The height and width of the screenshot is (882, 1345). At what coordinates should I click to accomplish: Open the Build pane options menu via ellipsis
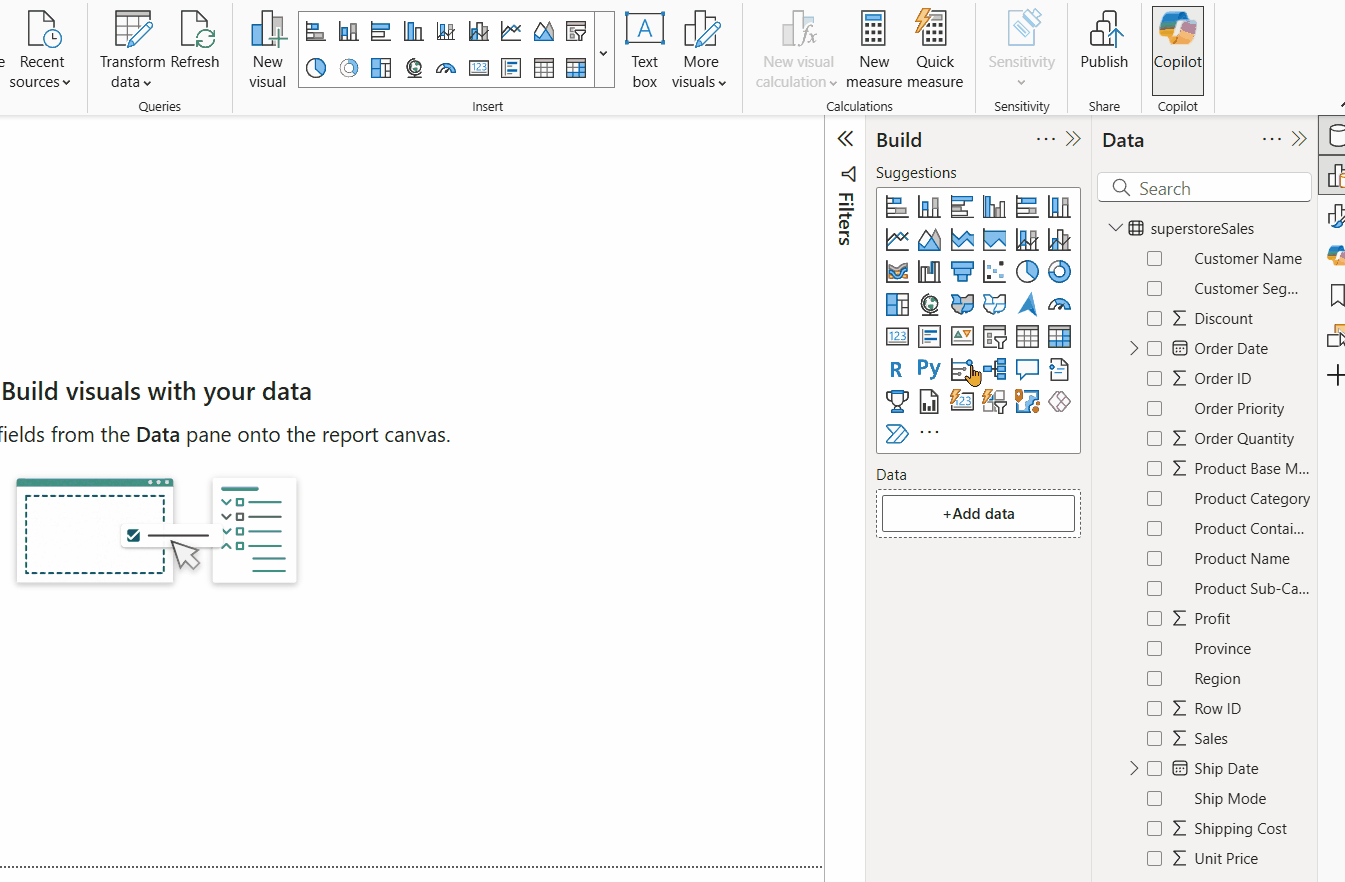pyautogui.click(x=1046, y=139)
